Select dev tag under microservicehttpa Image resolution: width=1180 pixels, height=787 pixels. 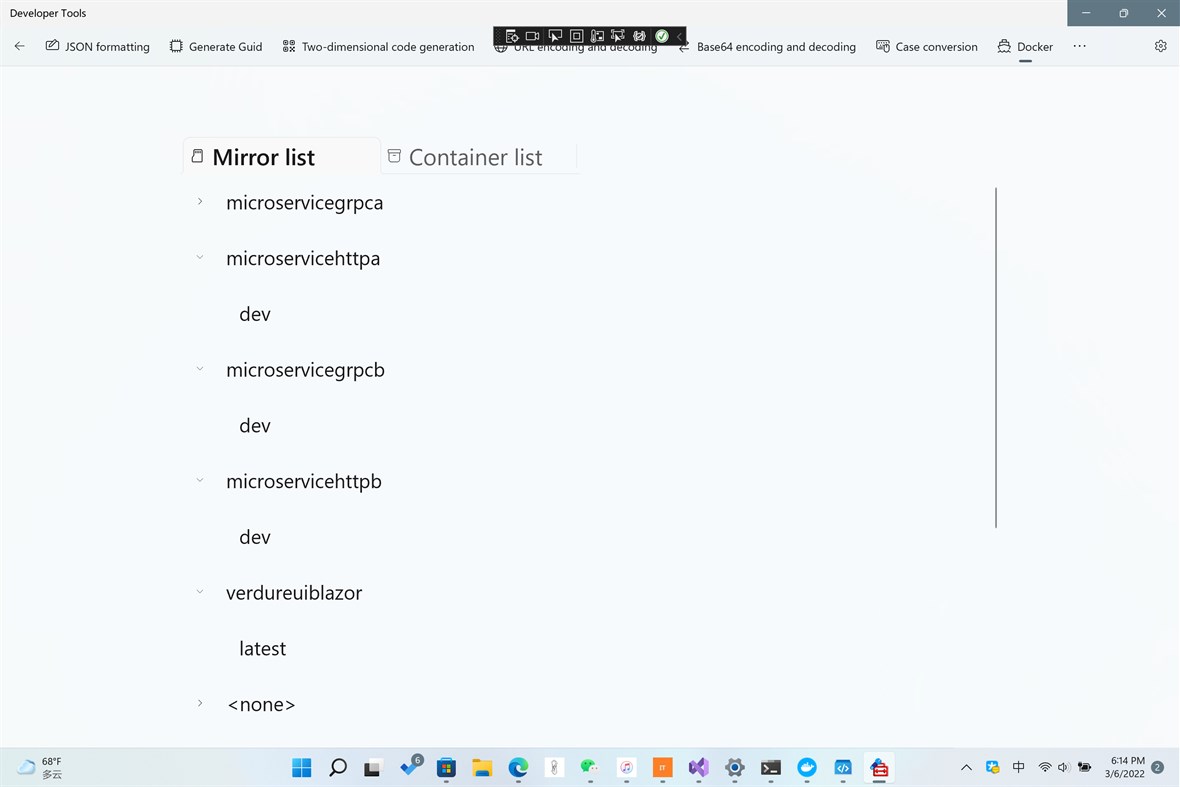point(255,314)
